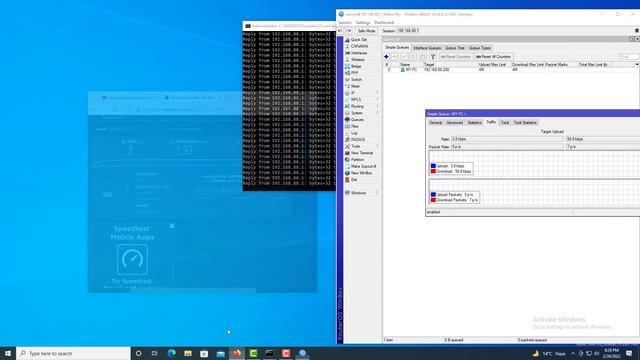The height and width of the screenshot is (360, 640).
Task: Switch to Queue Types tab
Action: click(x=480, y=48)
